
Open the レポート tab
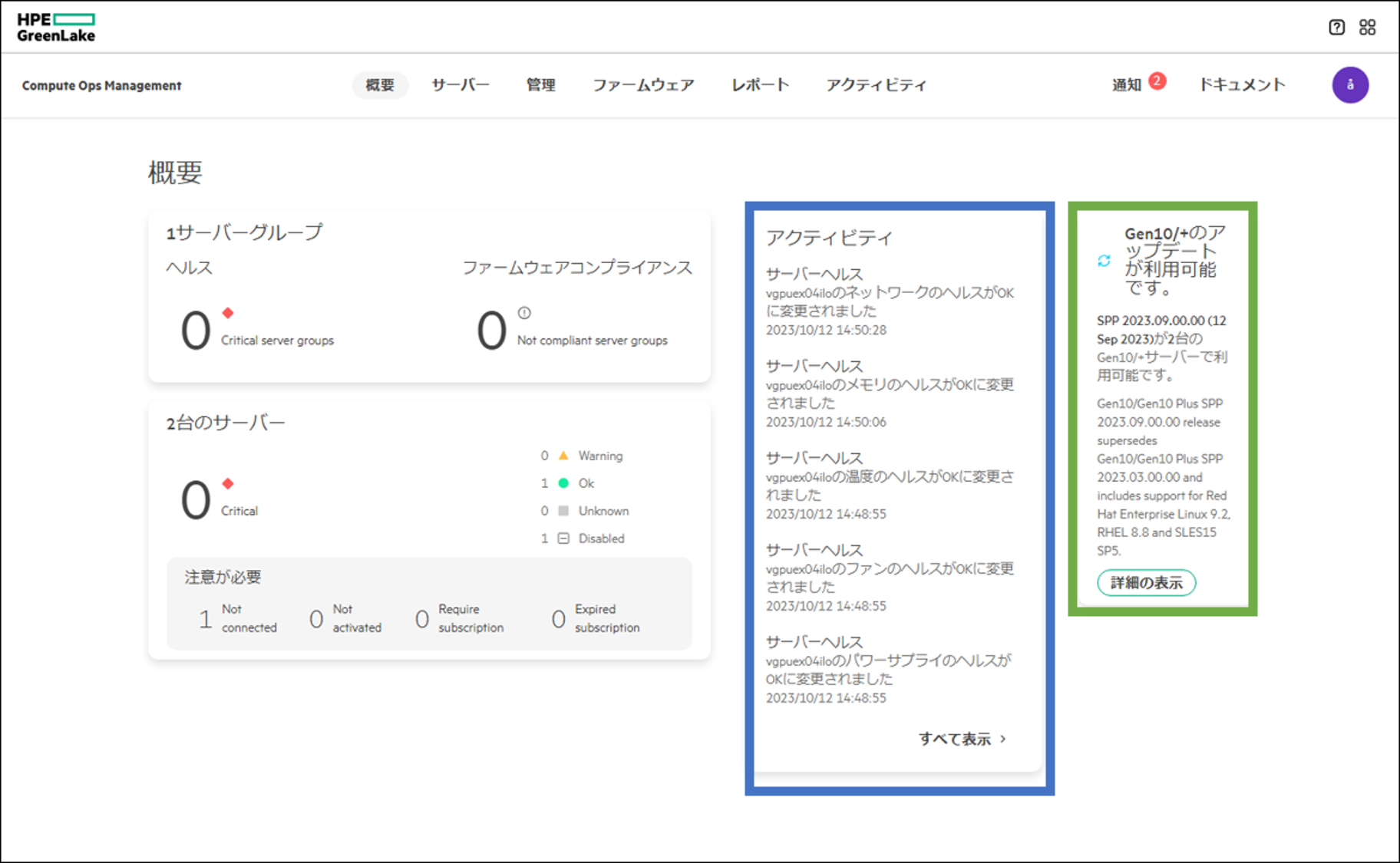[760, 85]
